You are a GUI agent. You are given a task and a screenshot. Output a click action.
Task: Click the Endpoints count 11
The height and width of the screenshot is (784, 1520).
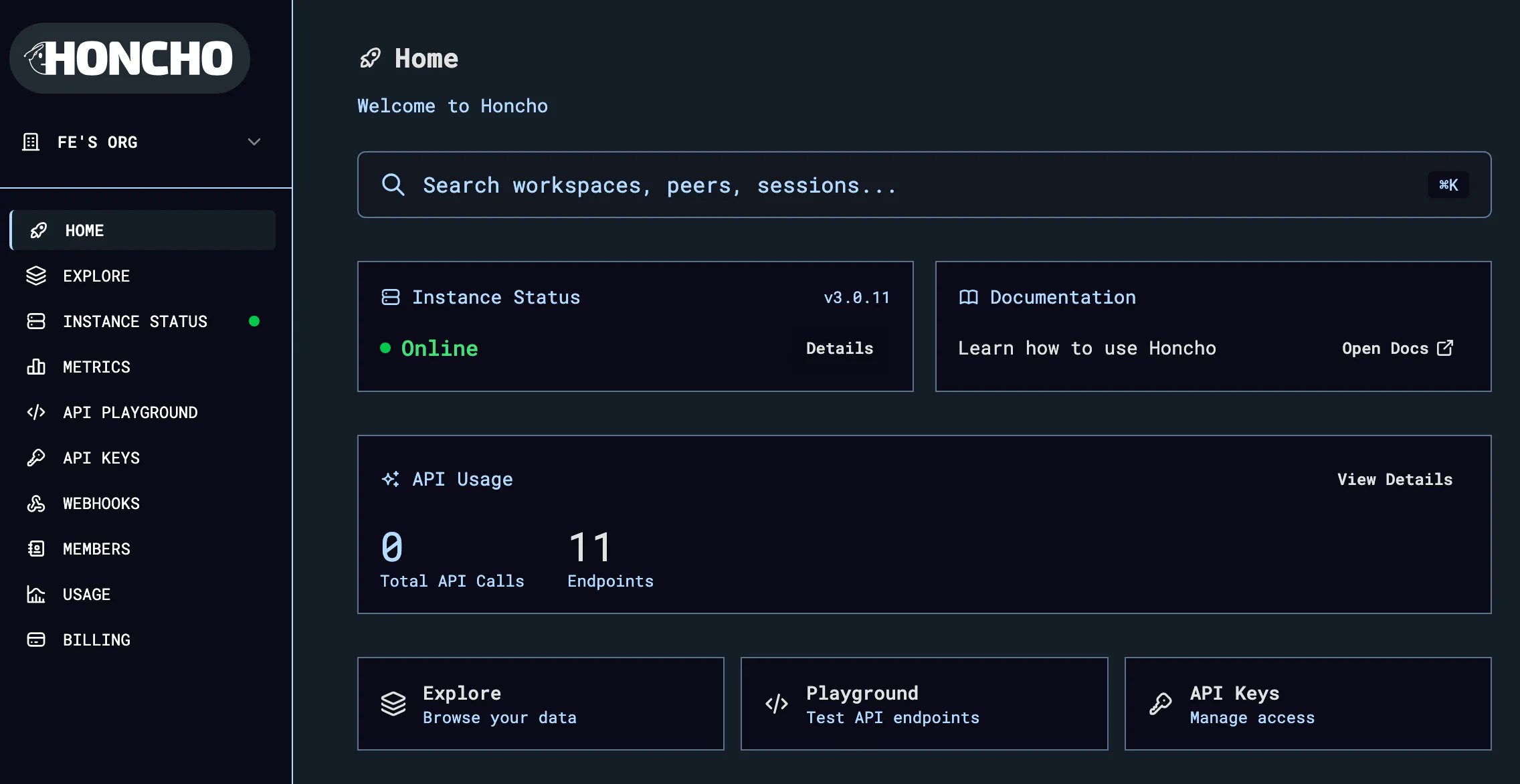[590, 547]
